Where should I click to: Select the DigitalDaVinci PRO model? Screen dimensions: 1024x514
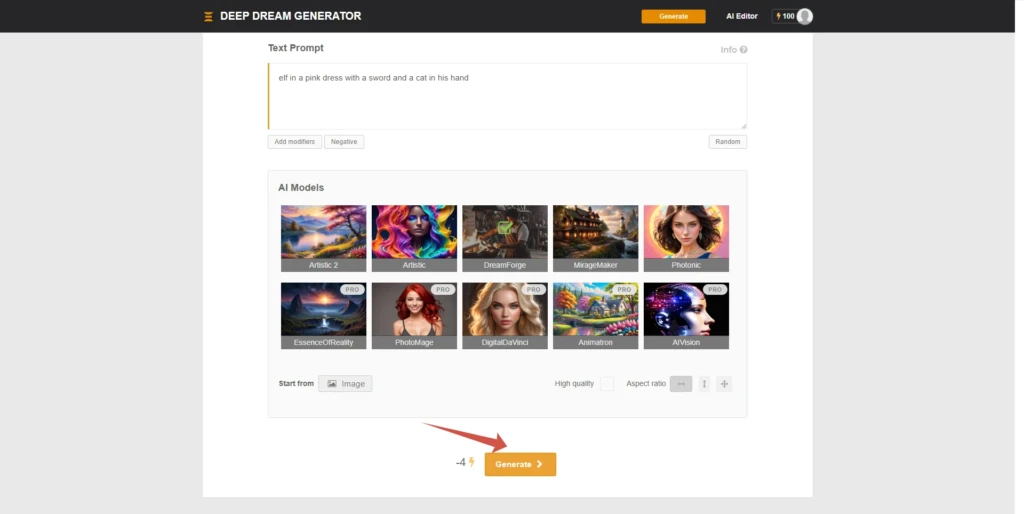point(505,315)
